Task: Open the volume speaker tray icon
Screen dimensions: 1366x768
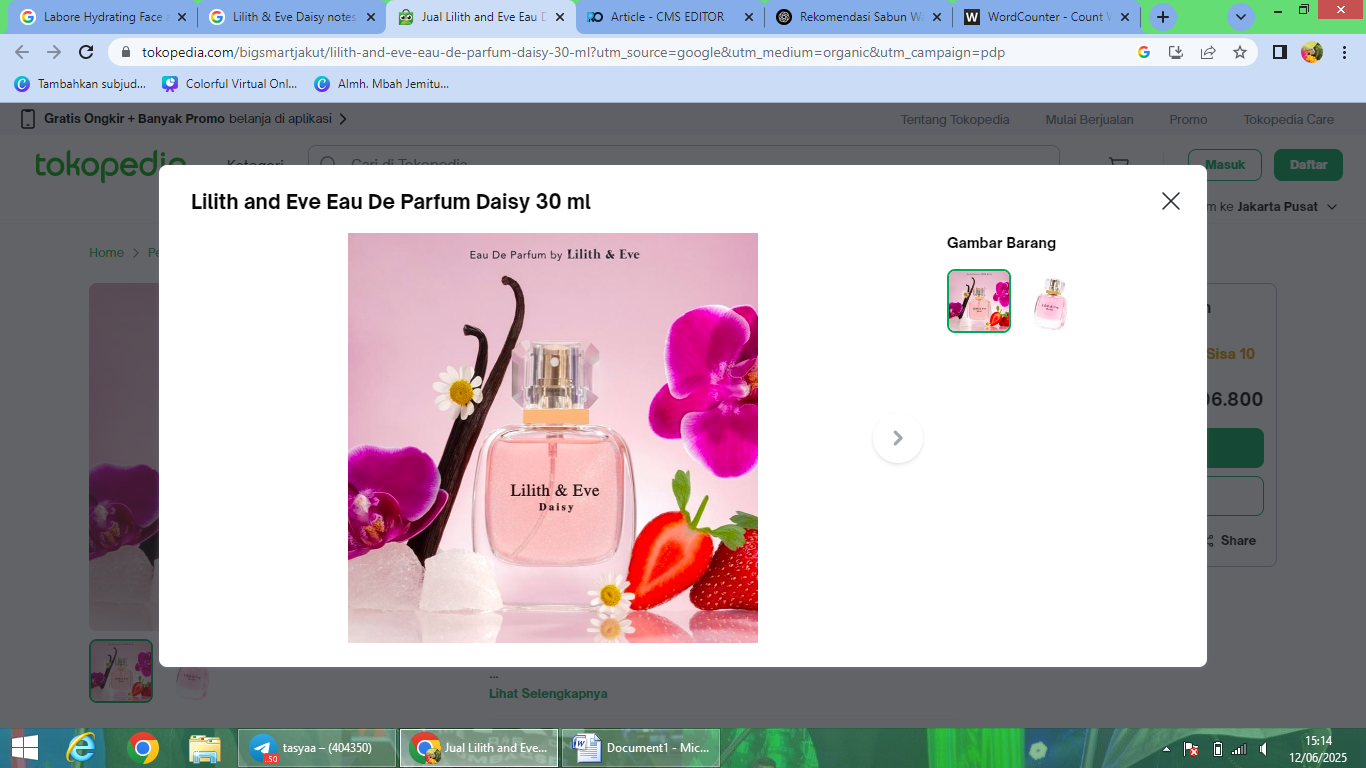Action: tap(1264, 749)
